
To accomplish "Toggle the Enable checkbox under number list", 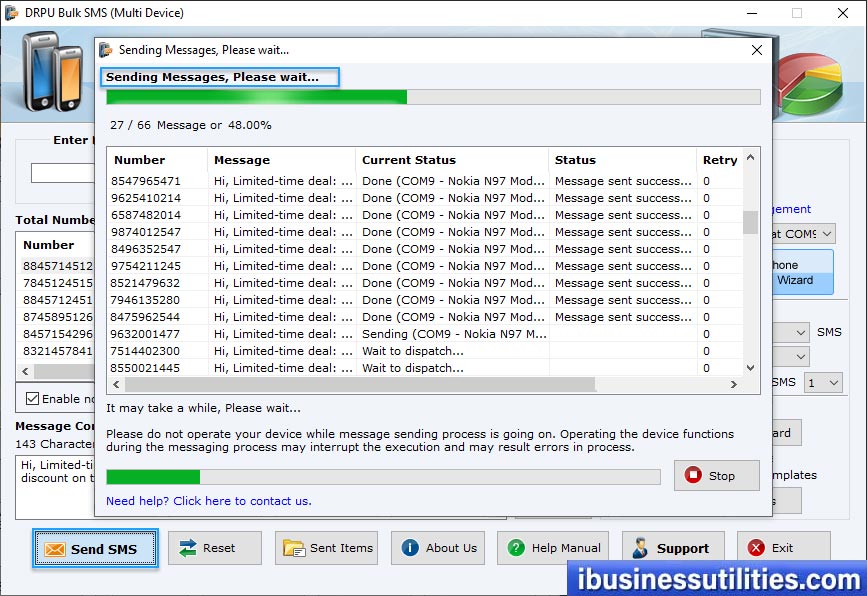I will [33, 399].
